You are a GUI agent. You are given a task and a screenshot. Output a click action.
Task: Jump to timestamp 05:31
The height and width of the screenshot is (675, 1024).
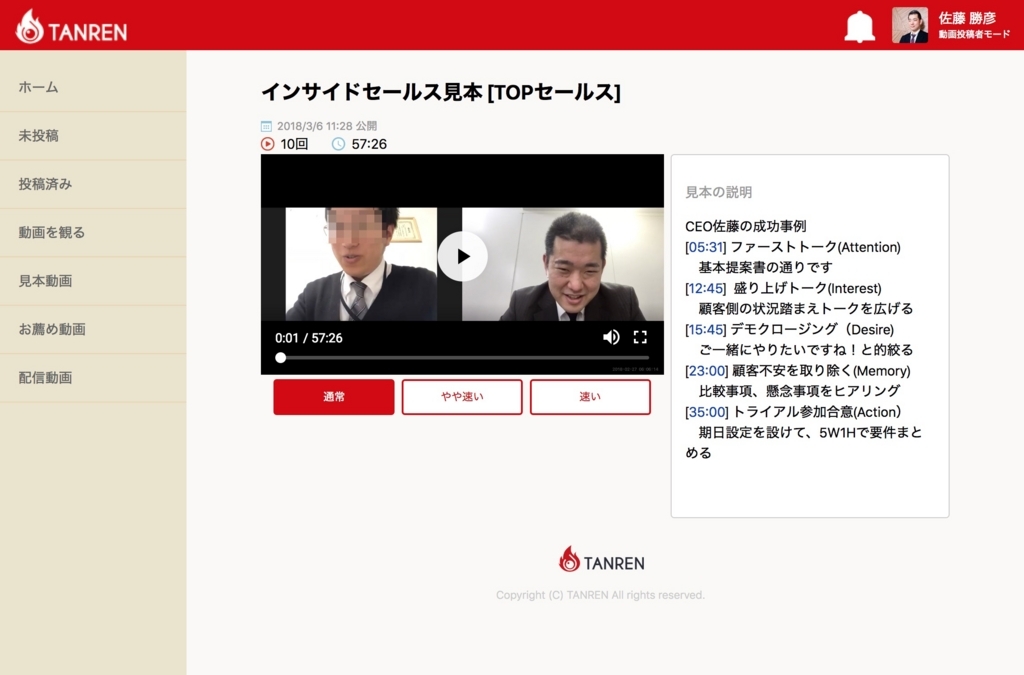click(x=706, y=247)
